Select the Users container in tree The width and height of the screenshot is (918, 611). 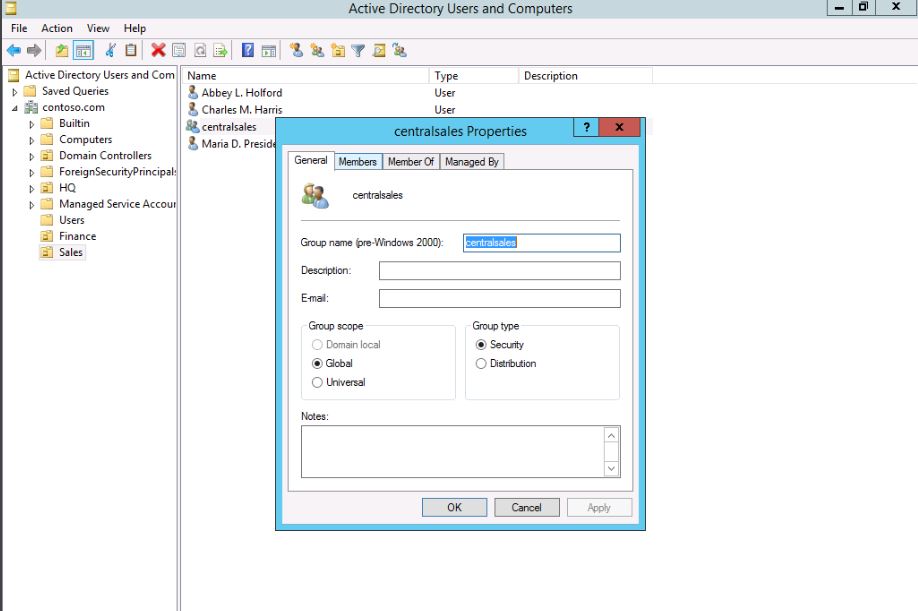click(x=71, y=220)
